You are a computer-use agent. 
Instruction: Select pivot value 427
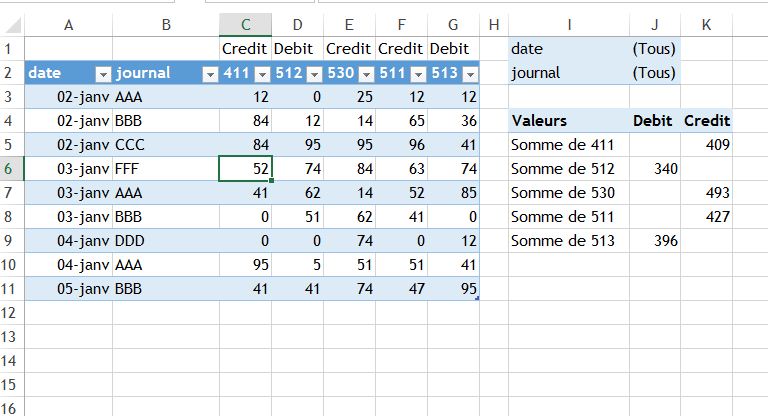(706, 217)
